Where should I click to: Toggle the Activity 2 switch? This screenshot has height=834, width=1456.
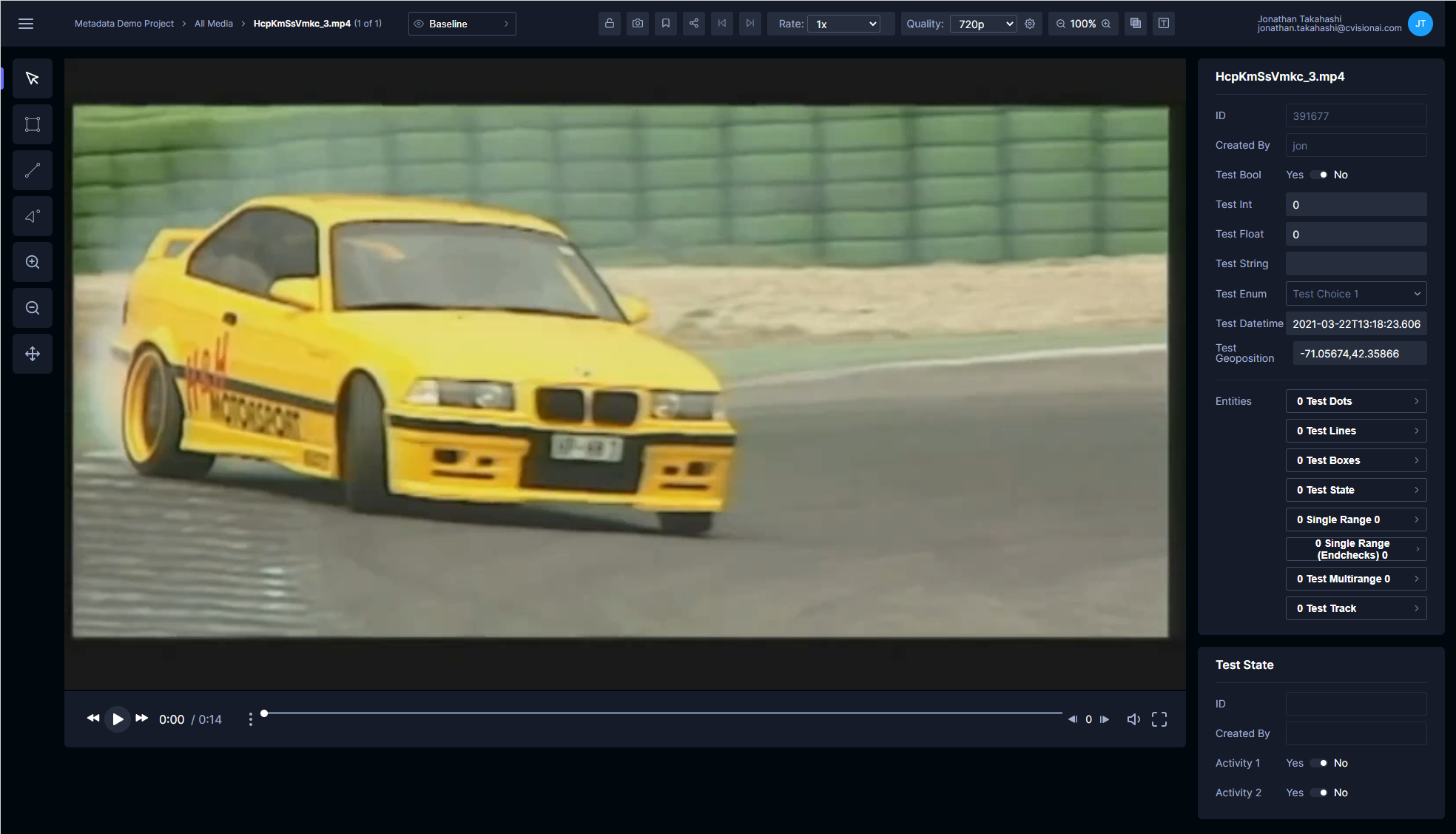click(x=1319, y=793)
